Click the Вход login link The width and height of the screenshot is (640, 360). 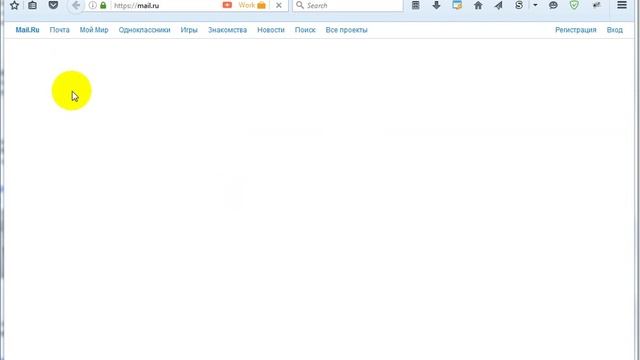tap(615, 30)
